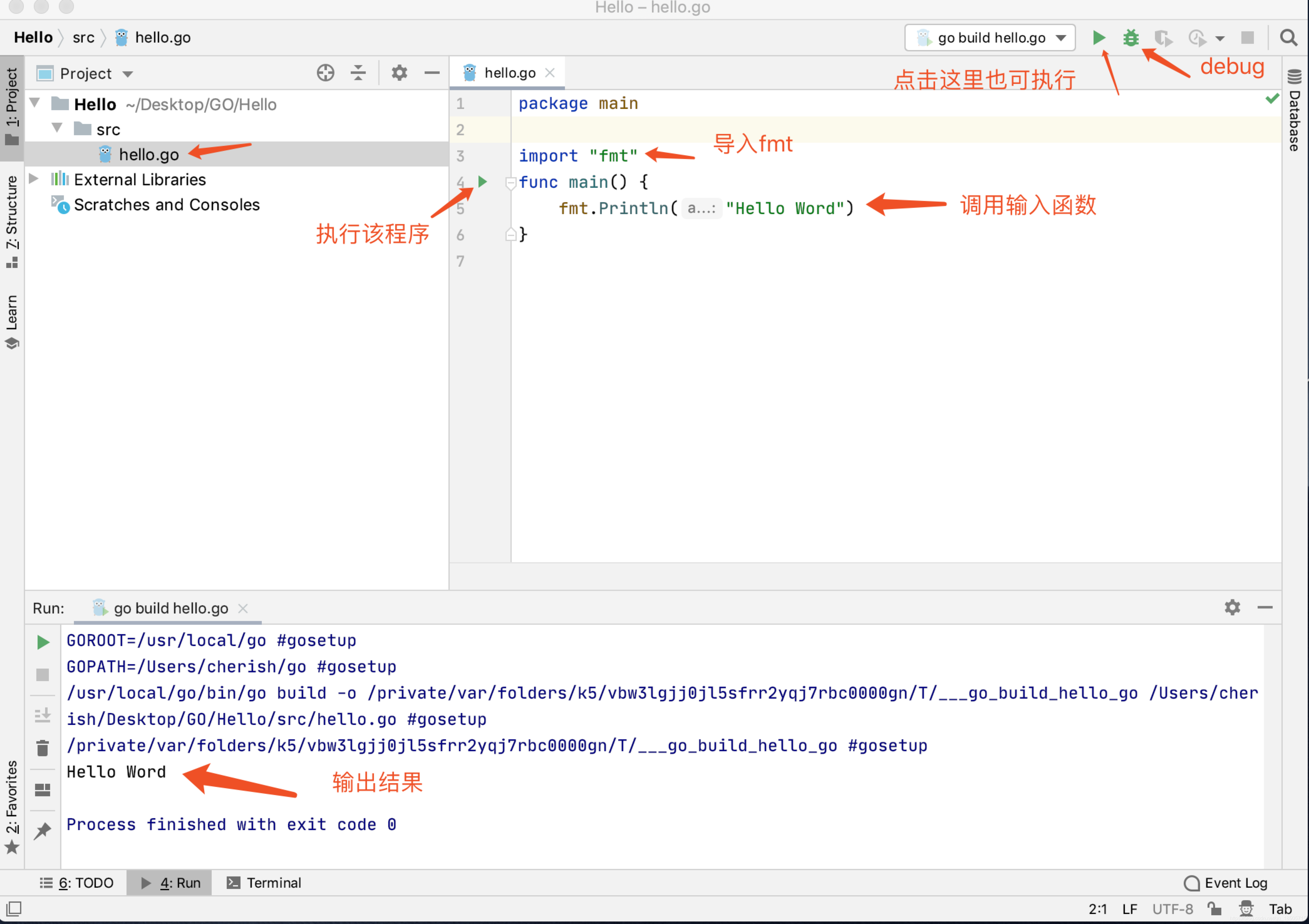The width and height of the screenshot is (1309, 924).
Task: Expand External Libraries tree node
Action: click(34, 179)
